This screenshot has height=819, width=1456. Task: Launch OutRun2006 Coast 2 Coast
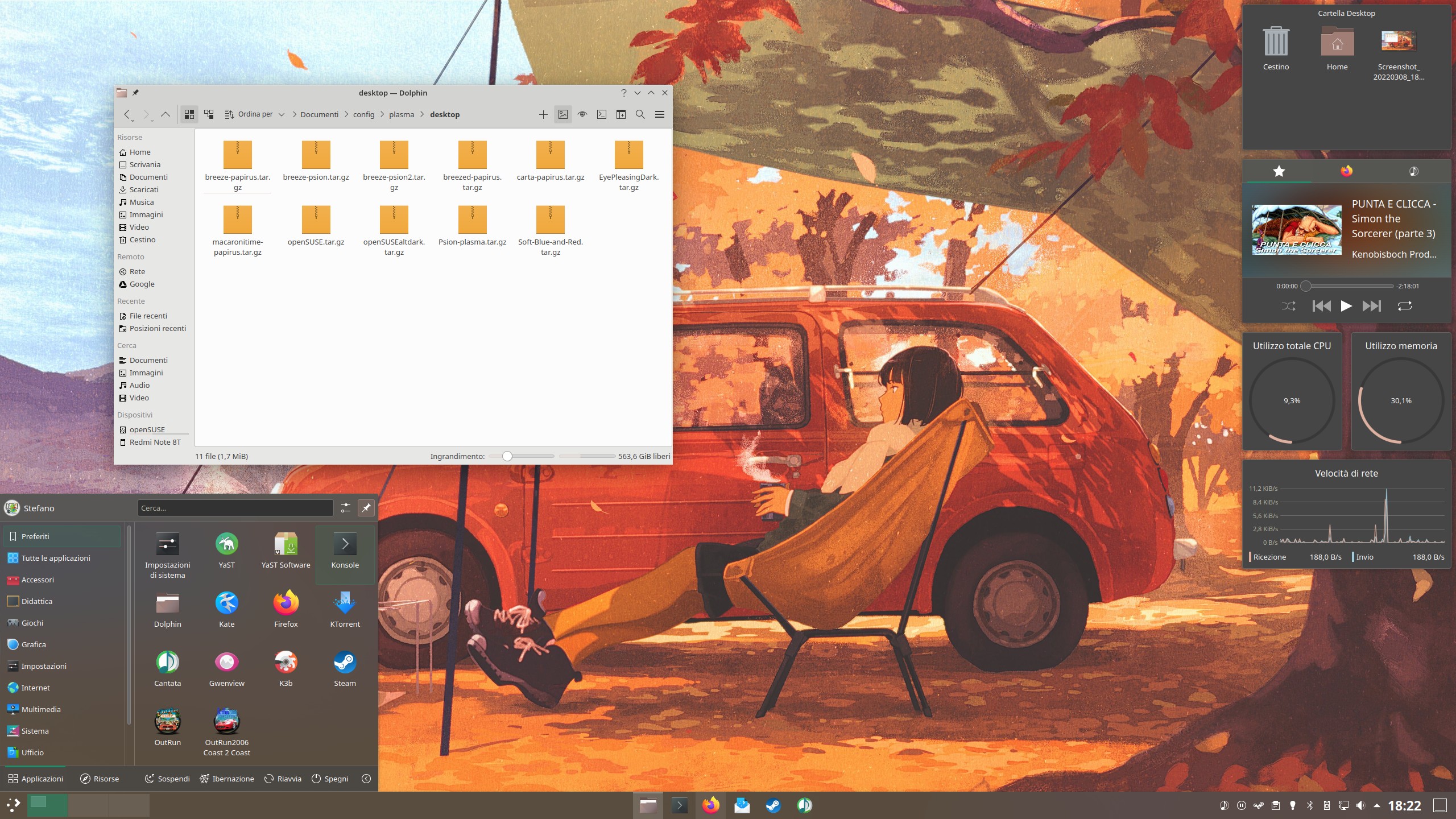227,733
